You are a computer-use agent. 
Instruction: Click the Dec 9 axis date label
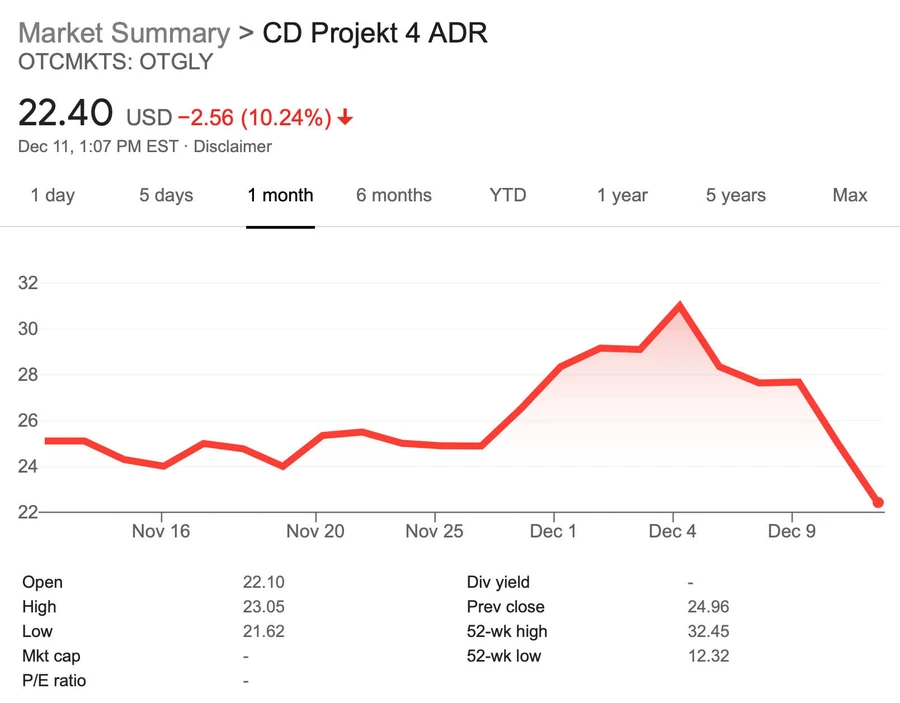click(791, 531)
